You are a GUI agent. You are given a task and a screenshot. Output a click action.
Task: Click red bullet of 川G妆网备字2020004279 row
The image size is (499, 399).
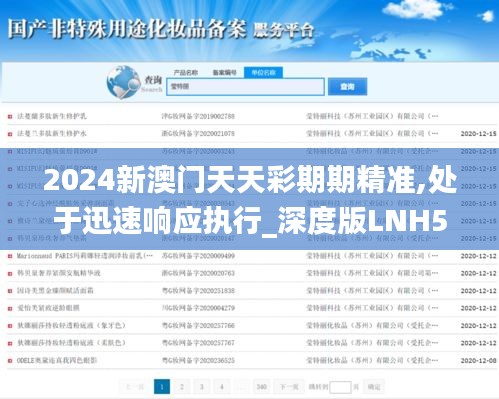[10, 308]
